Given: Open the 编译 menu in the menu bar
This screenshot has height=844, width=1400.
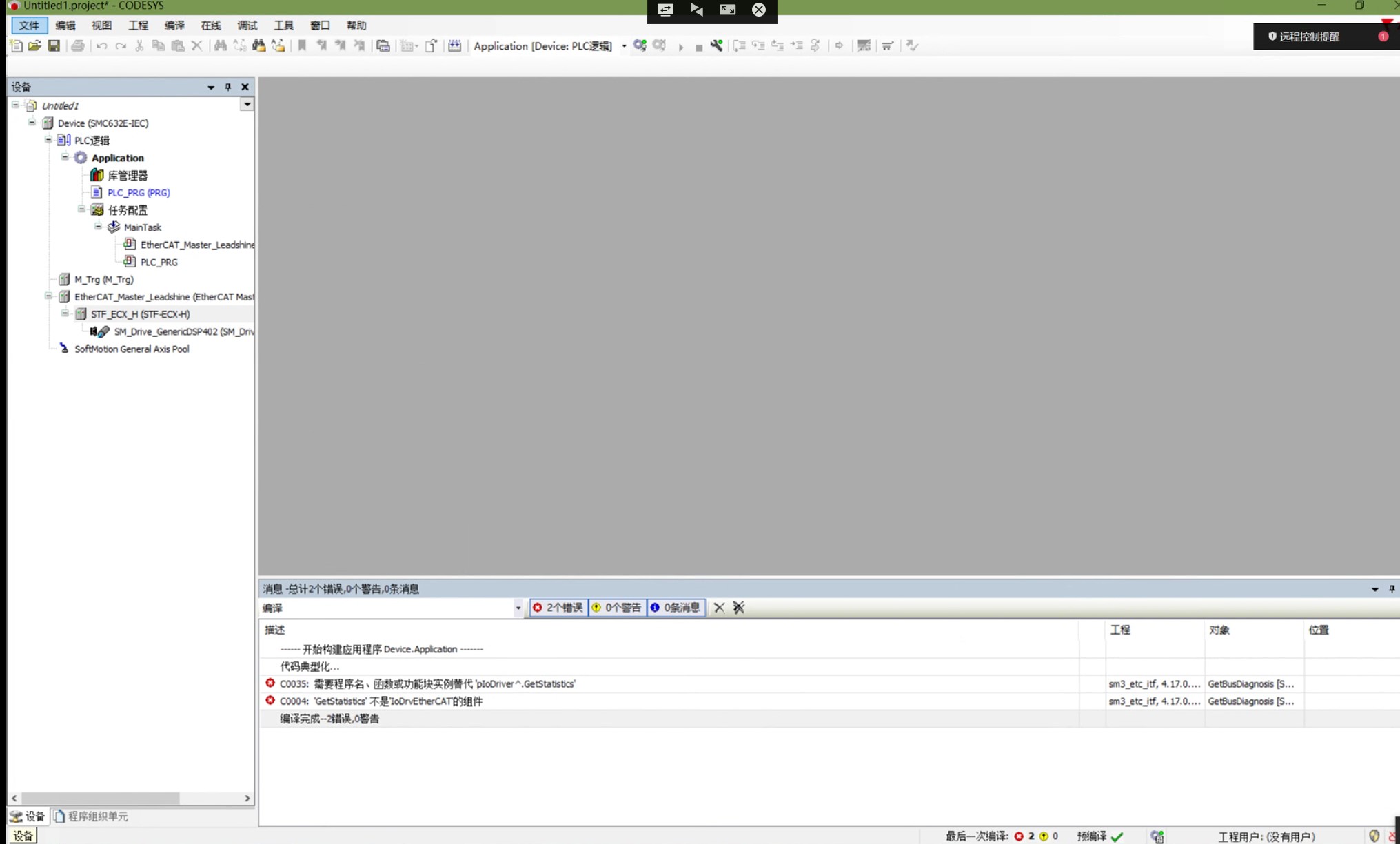Looking at the screenshot, I should [x=174, y=25].
